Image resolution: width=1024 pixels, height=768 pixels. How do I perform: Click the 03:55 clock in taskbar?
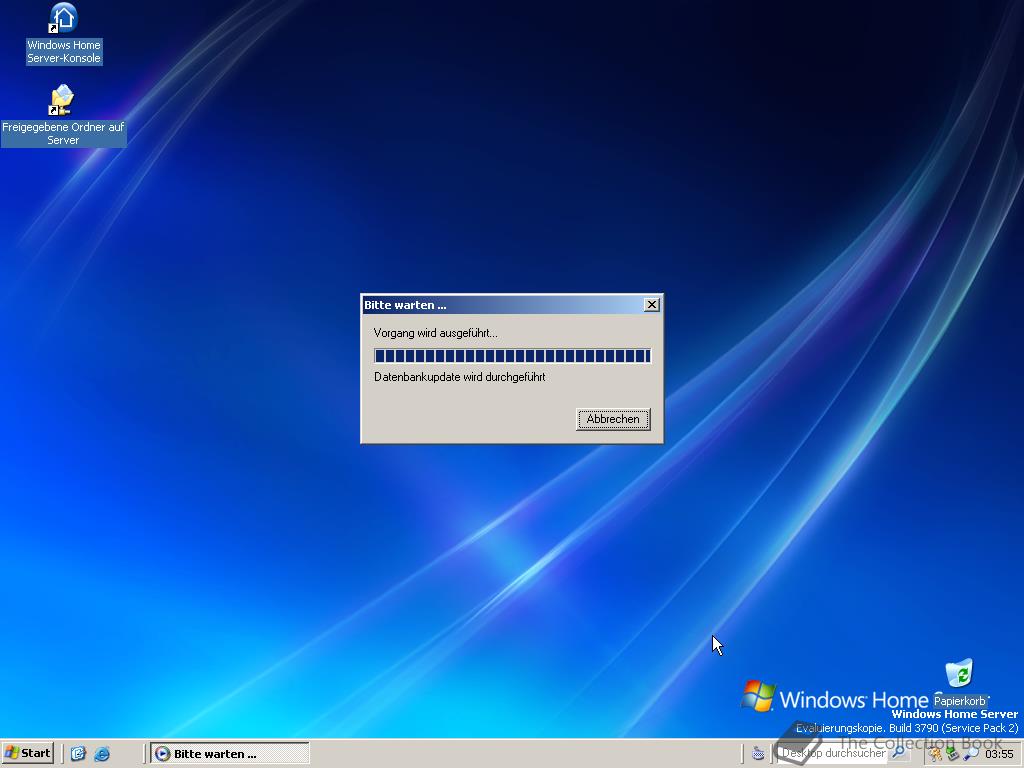click(999, 754)
